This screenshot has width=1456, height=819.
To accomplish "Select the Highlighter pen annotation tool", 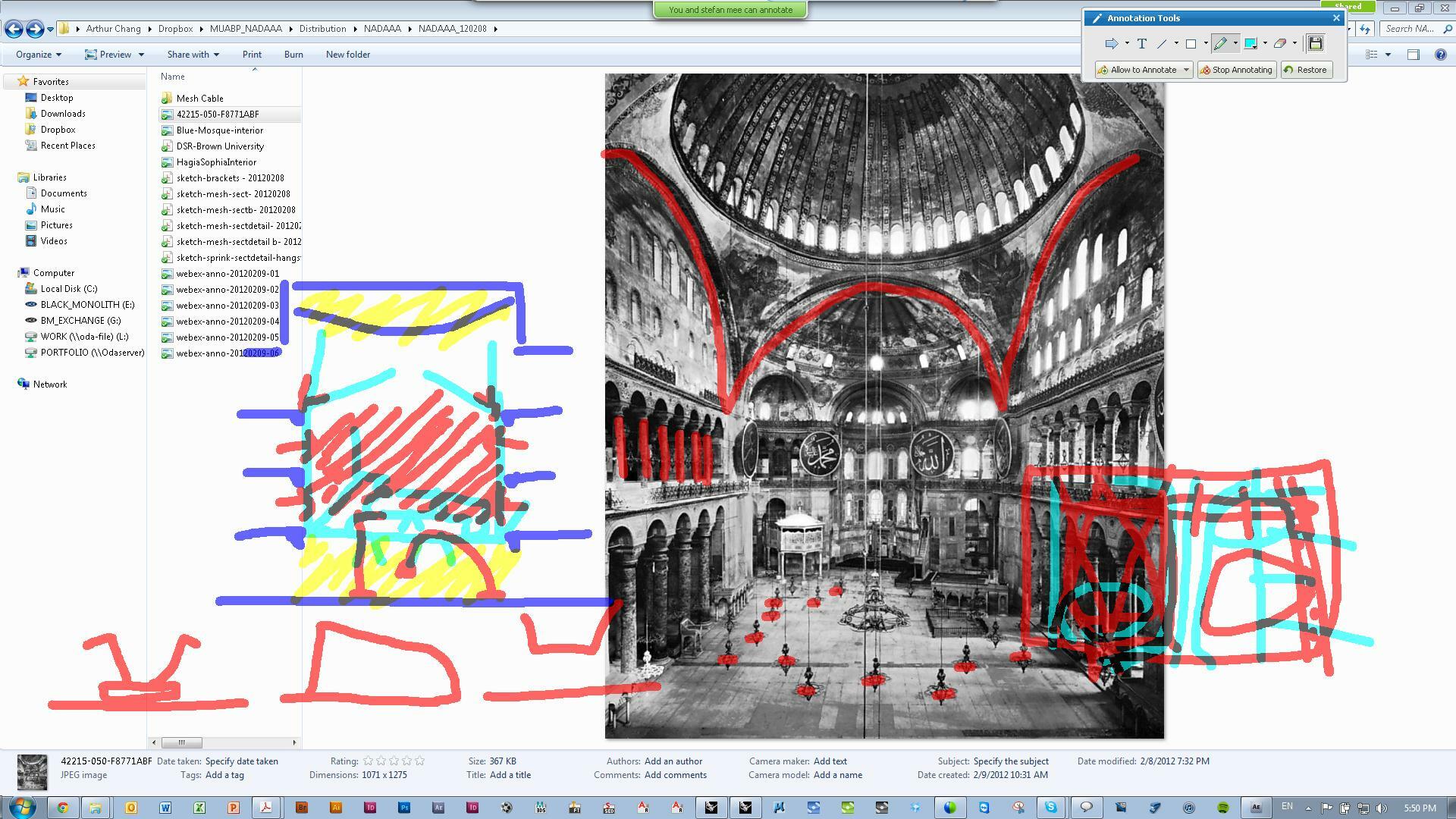I will point(1220,43).
